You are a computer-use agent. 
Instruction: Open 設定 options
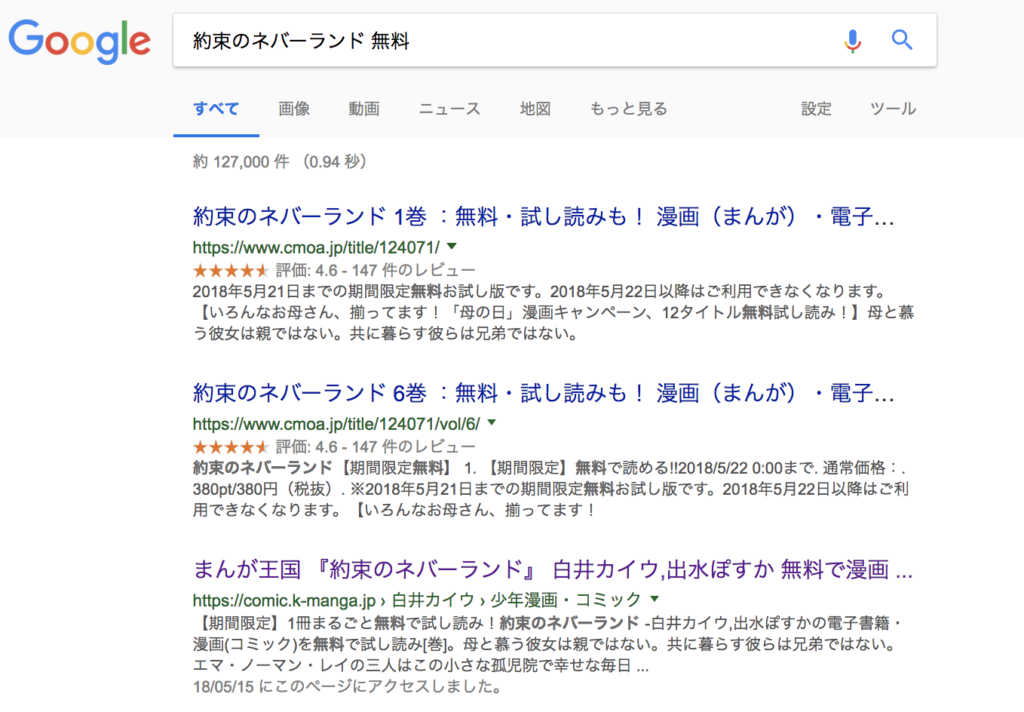coord(816,108)
